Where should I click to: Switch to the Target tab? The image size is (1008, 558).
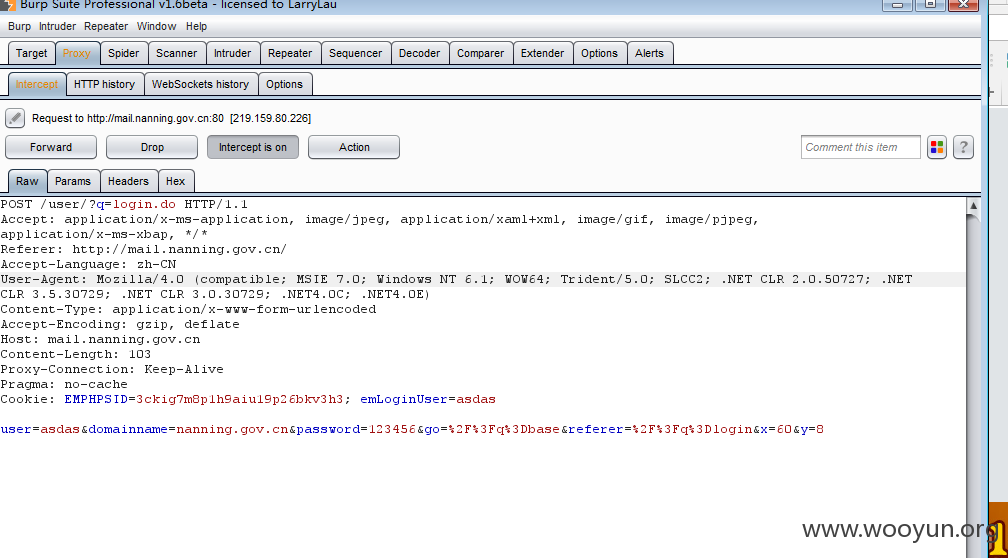32,53
